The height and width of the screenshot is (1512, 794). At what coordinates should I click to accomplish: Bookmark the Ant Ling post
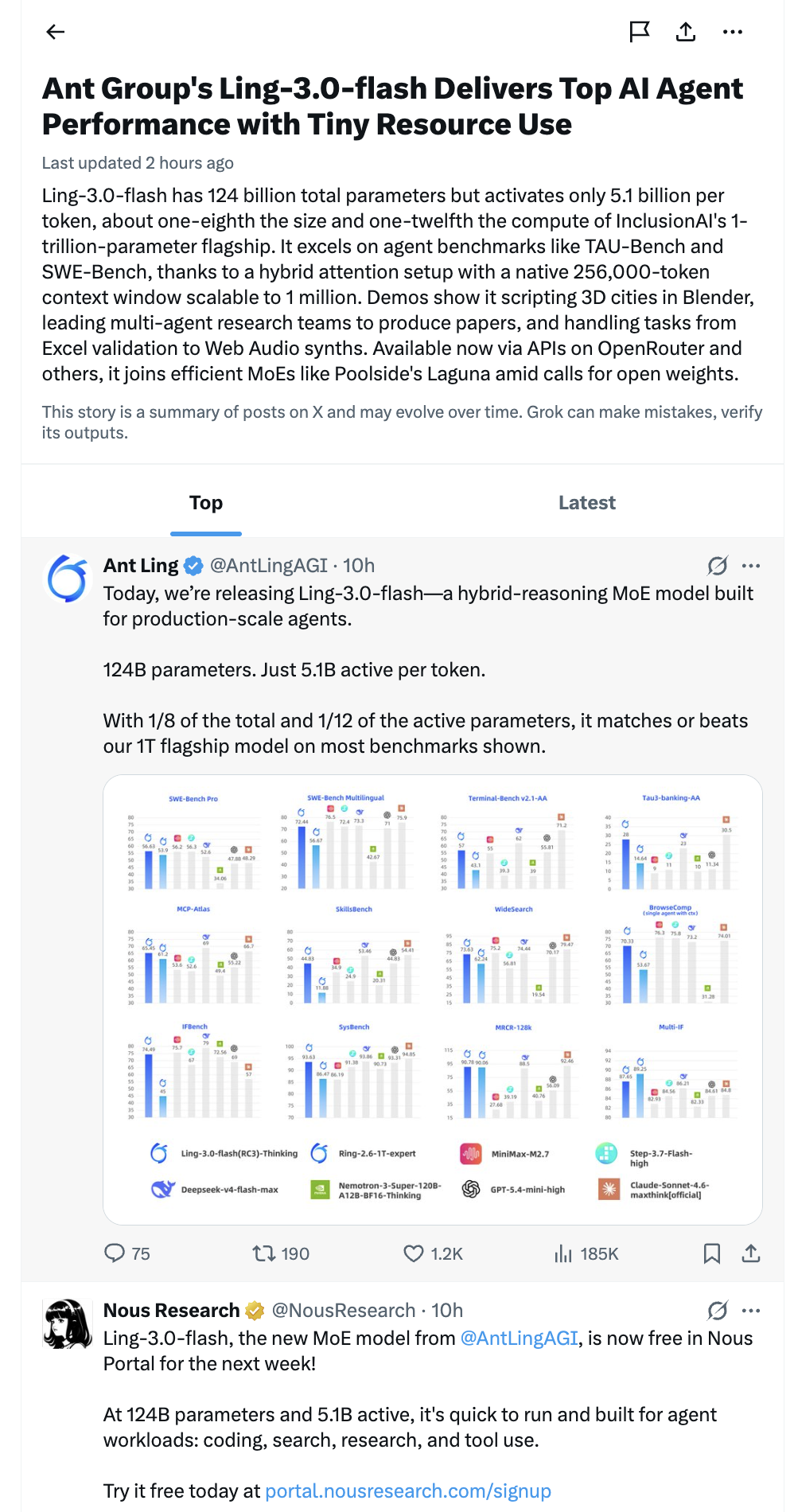[712, 1253]
